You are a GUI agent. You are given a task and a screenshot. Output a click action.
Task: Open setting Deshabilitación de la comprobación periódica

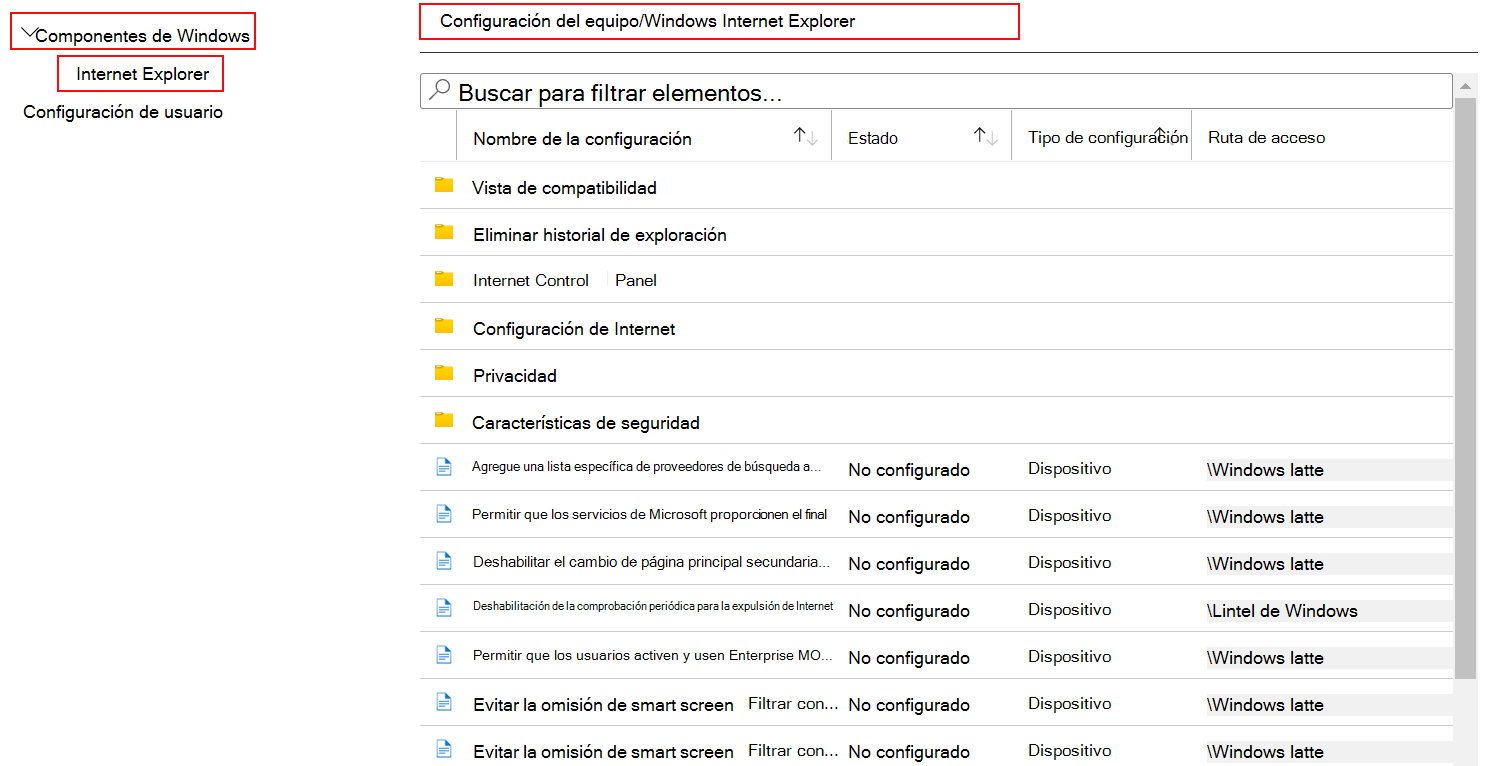(653, 607)
